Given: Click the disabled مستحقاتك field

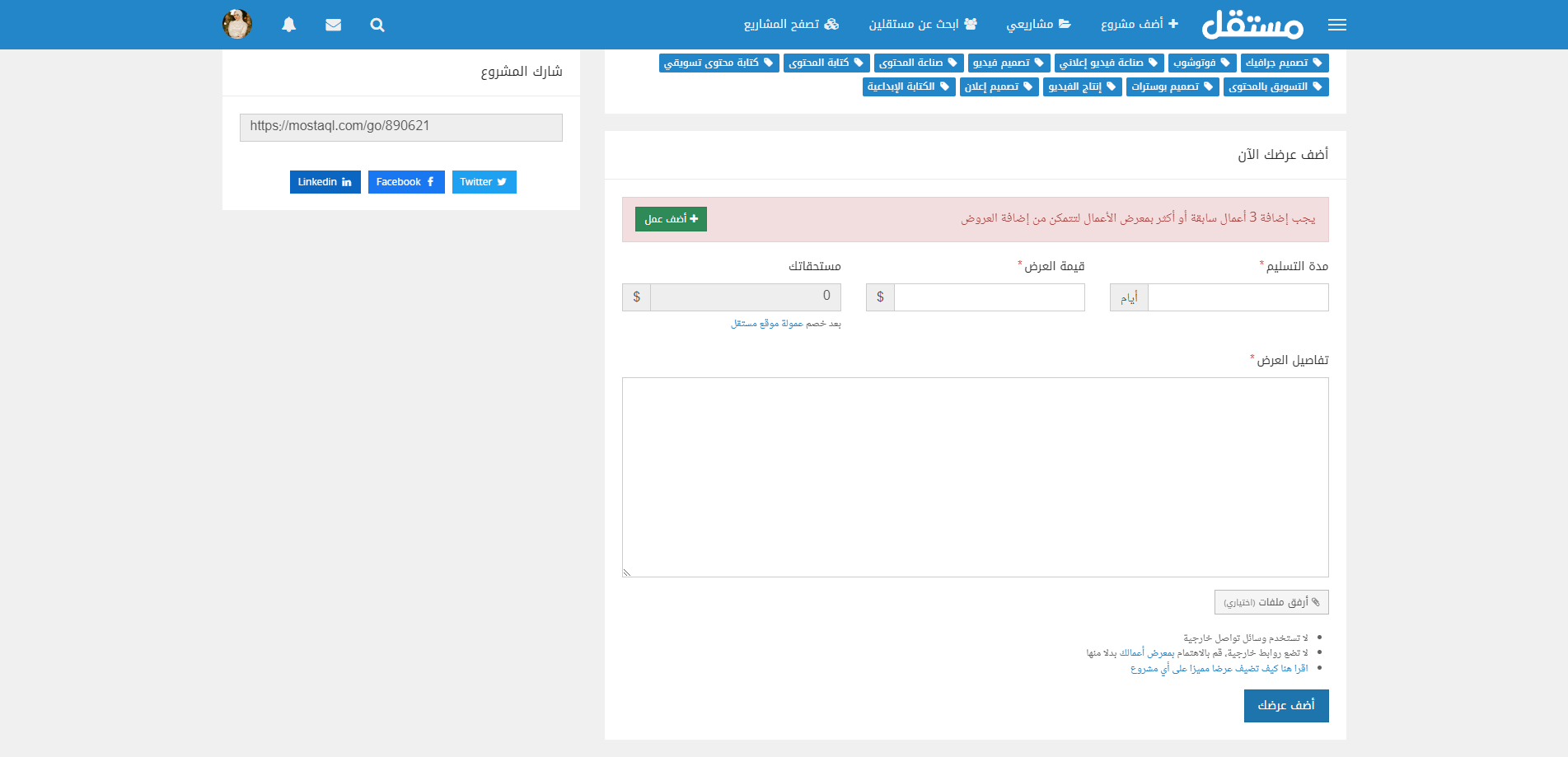Looking at the screenshot, I should 746,297.
